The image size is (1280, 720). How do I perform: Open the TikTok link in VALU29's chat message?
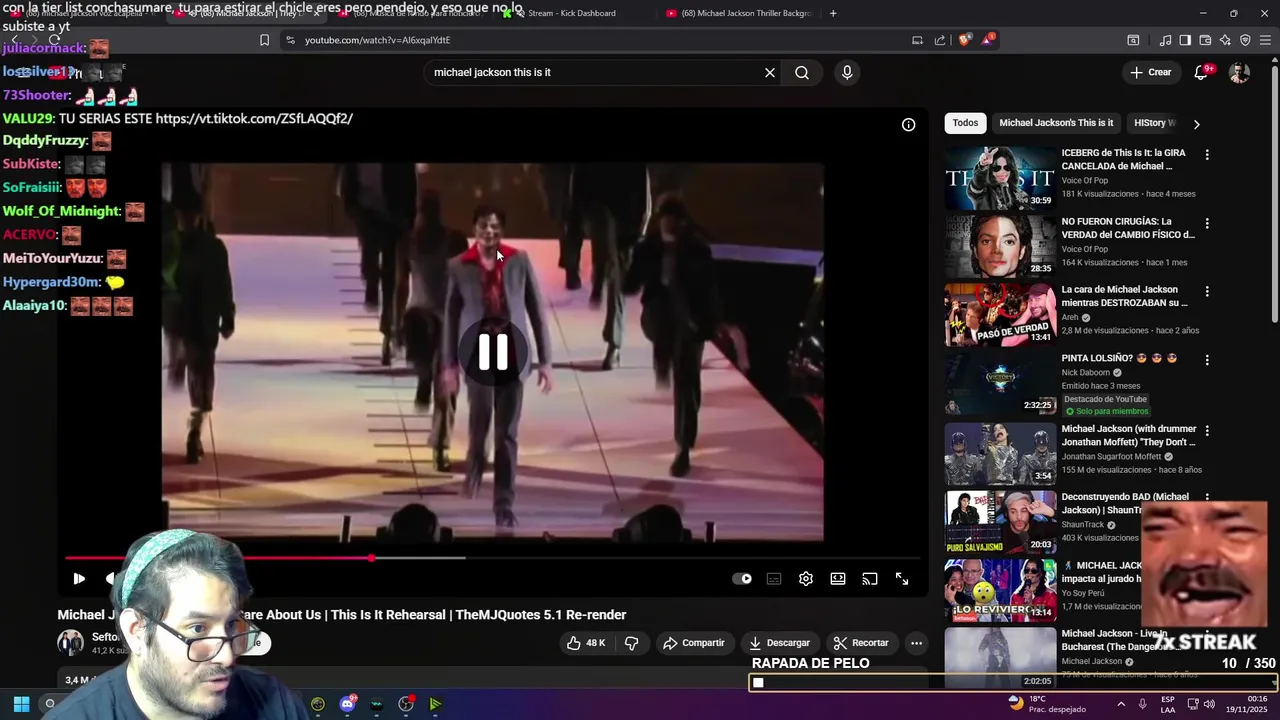tap(254, 118)
